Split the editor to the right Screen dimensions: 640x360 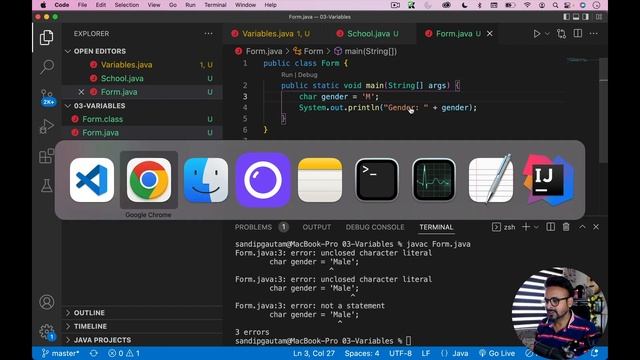pyautogui.click(x=578, y=33)
